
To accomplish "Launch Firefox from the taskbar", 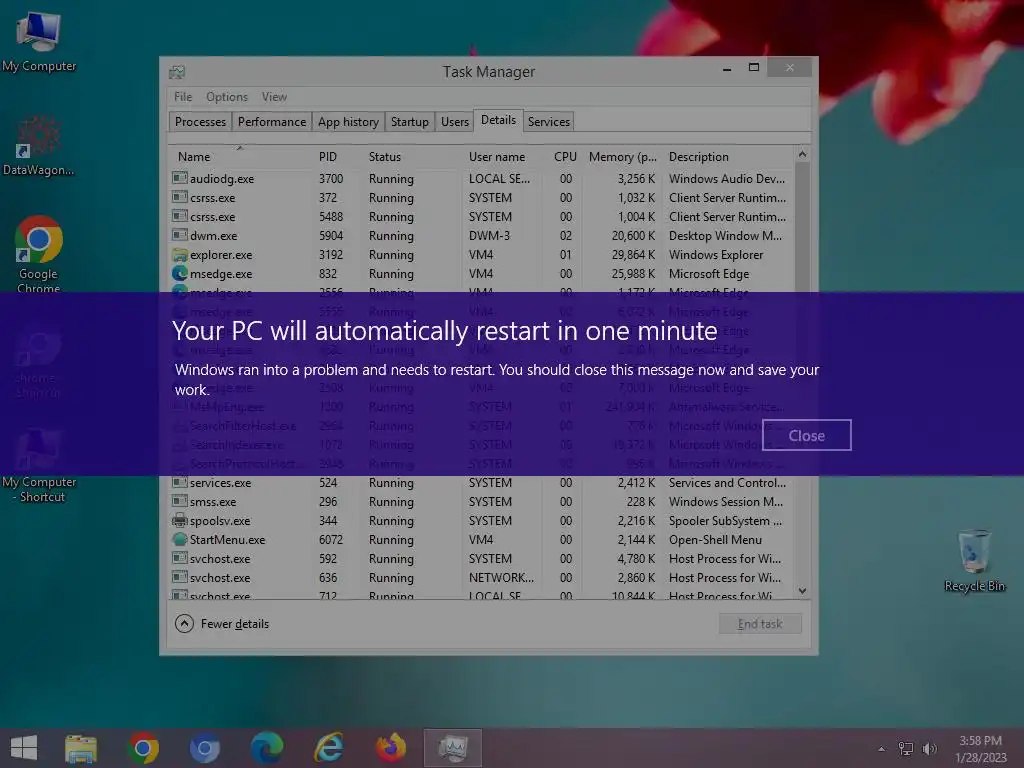I will pos(391,748).
